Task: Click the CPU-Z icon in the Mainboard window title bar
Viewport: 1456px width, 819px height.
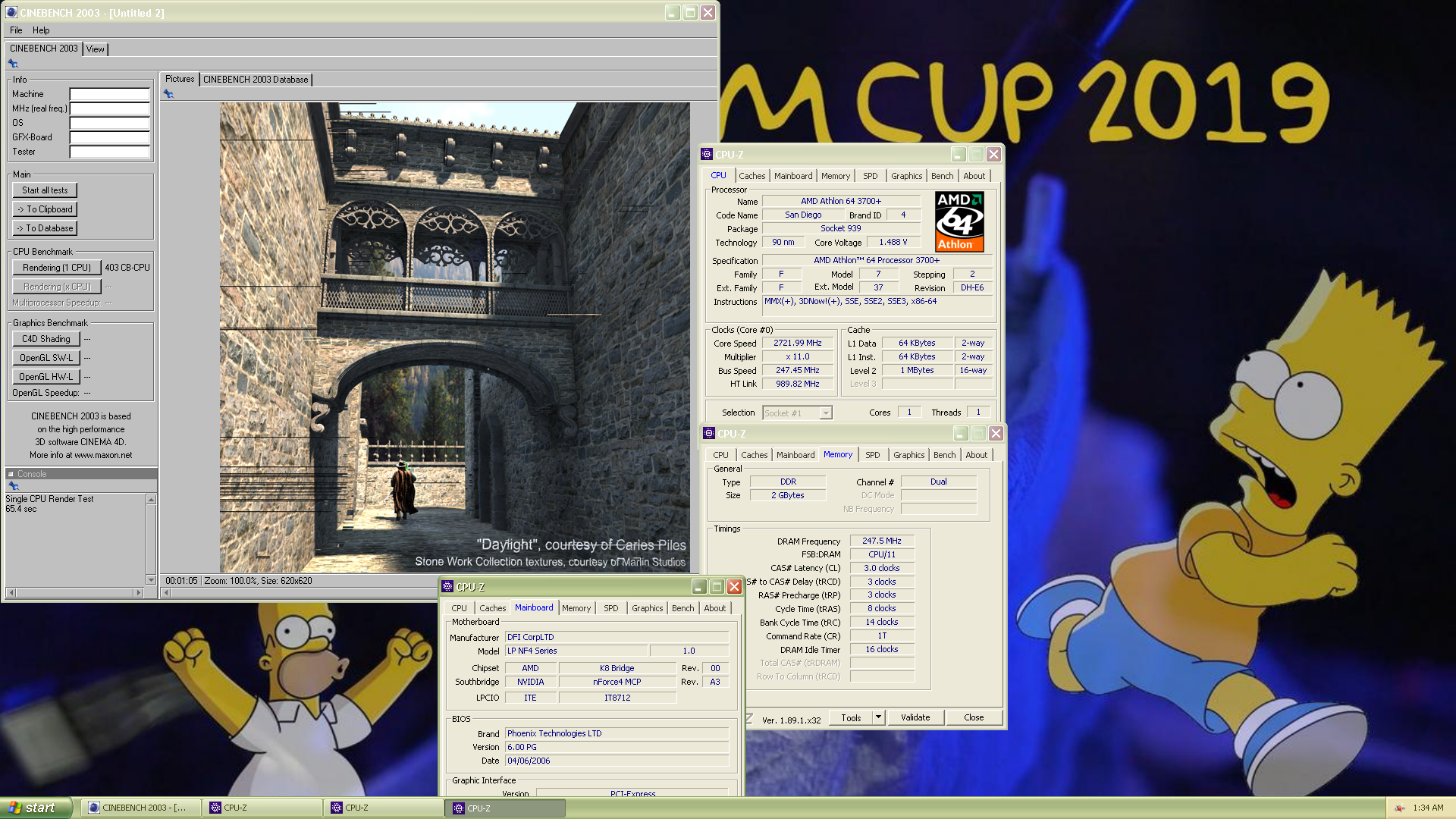Action: pyautogui.click(x=447, y=587)
